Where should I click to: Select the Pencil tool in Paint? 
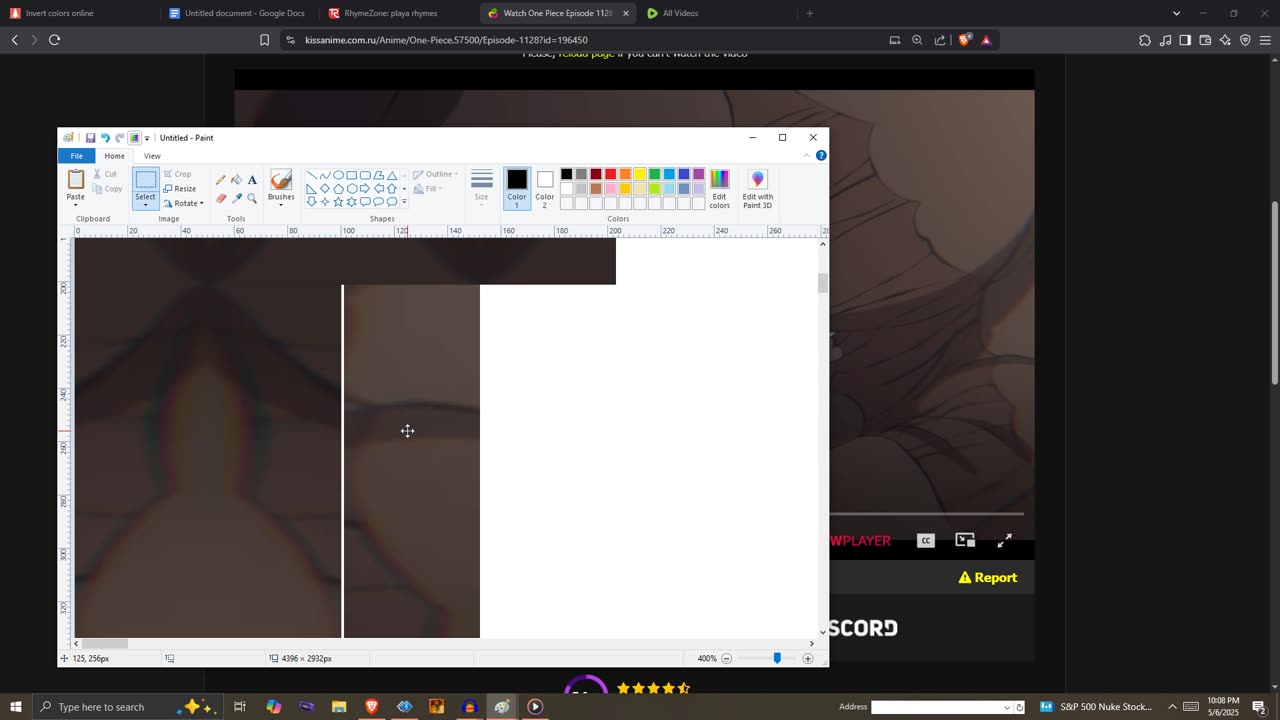tap(221, 180)
